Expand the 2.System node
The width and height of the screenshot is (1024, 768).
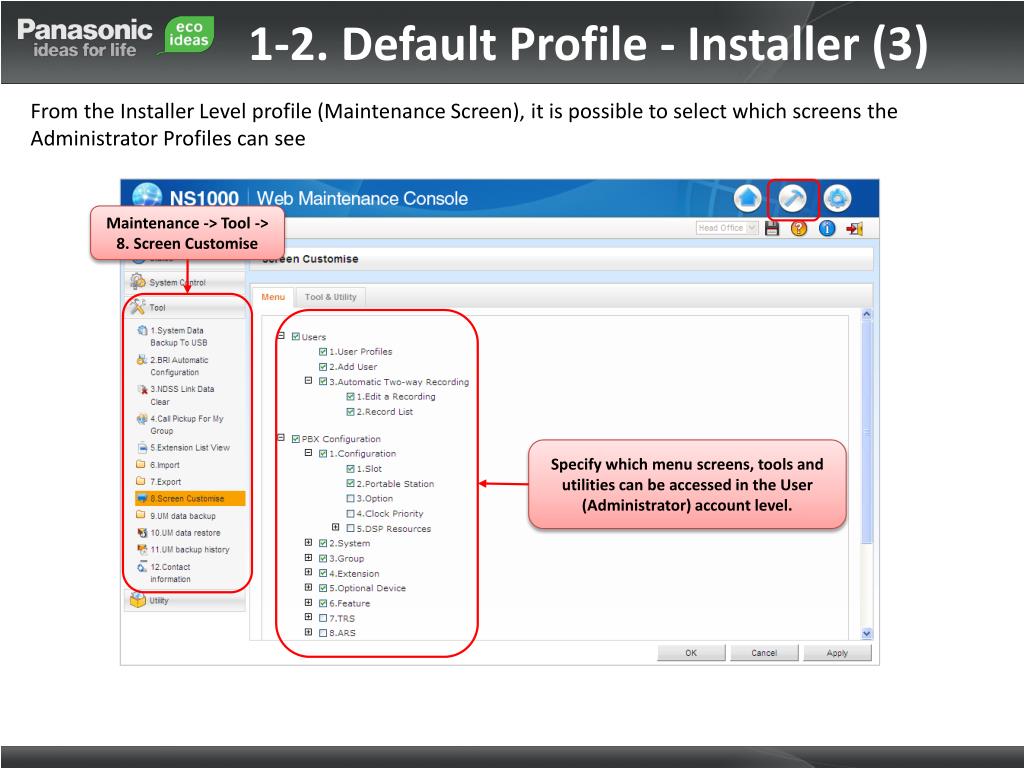coord(308,543)
